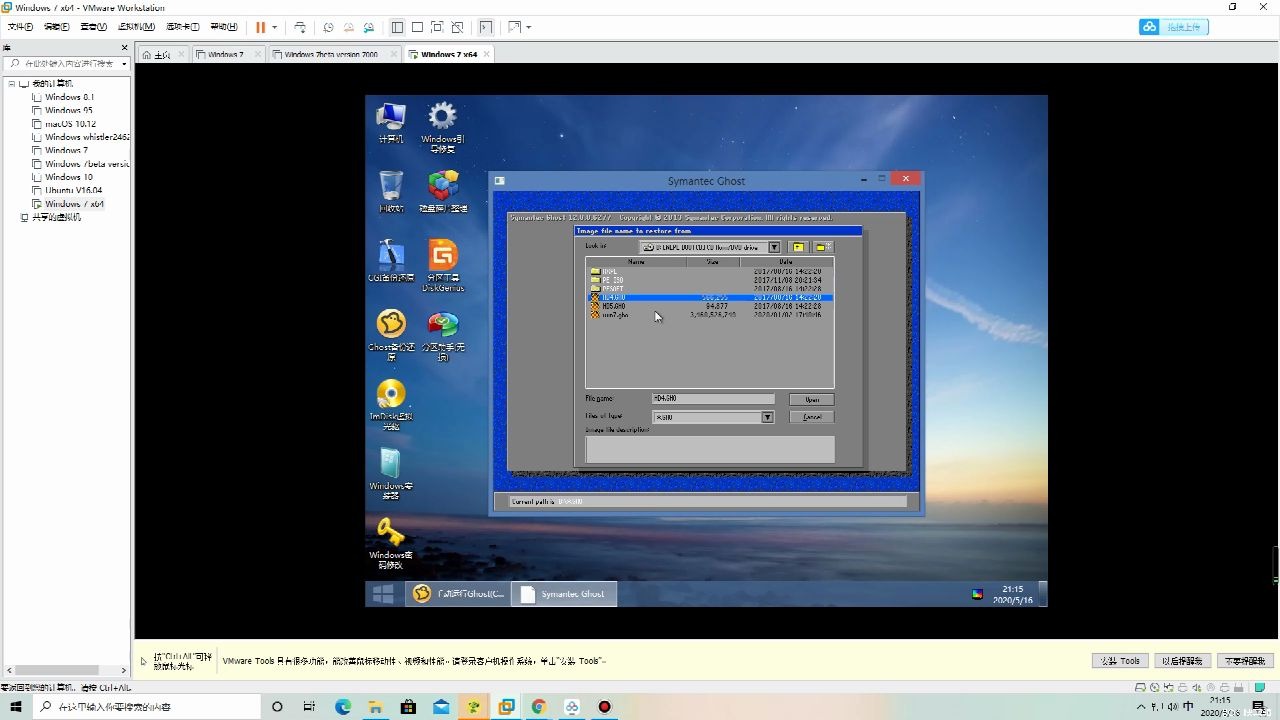Click the 安装 Tools button
The height and width of the screenshot is (720, 1280).
click(1121, 661)
